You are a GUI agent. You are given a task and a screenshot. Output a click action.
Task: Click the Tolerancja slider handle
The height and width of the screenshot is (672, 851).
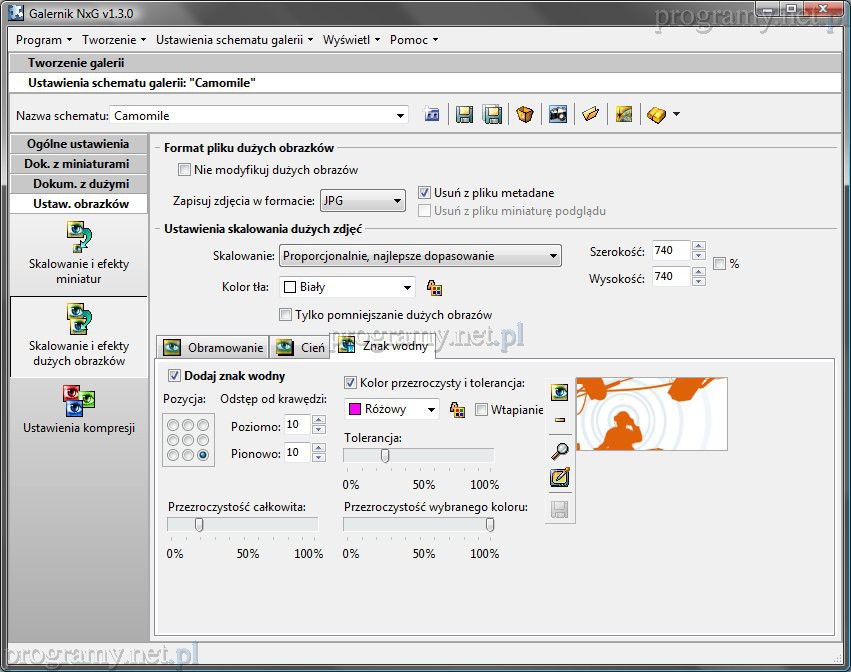click(385, 456)
